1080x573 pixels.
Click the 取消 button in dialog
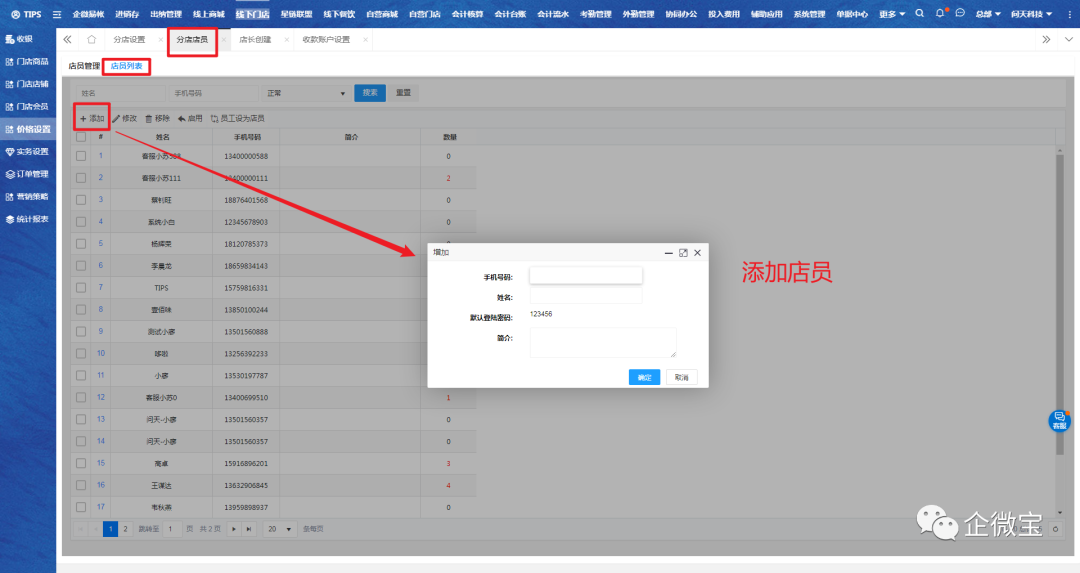[681, 377]
